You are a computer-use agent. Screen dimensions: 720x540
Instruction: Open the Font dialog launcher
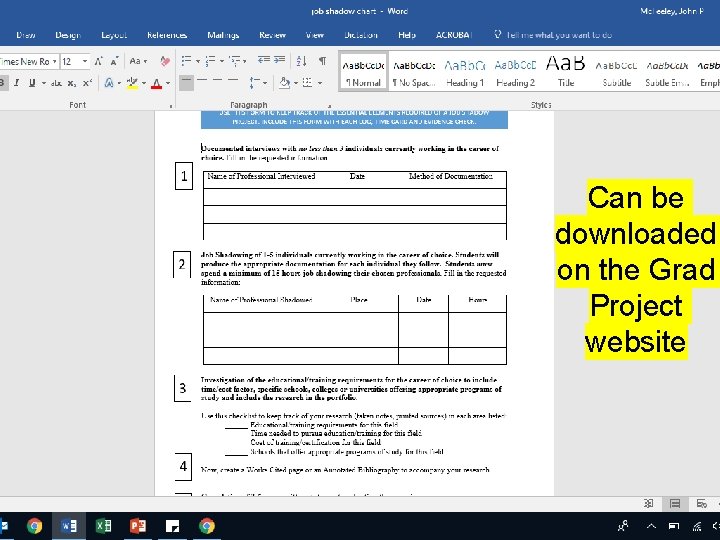point(171,106)
